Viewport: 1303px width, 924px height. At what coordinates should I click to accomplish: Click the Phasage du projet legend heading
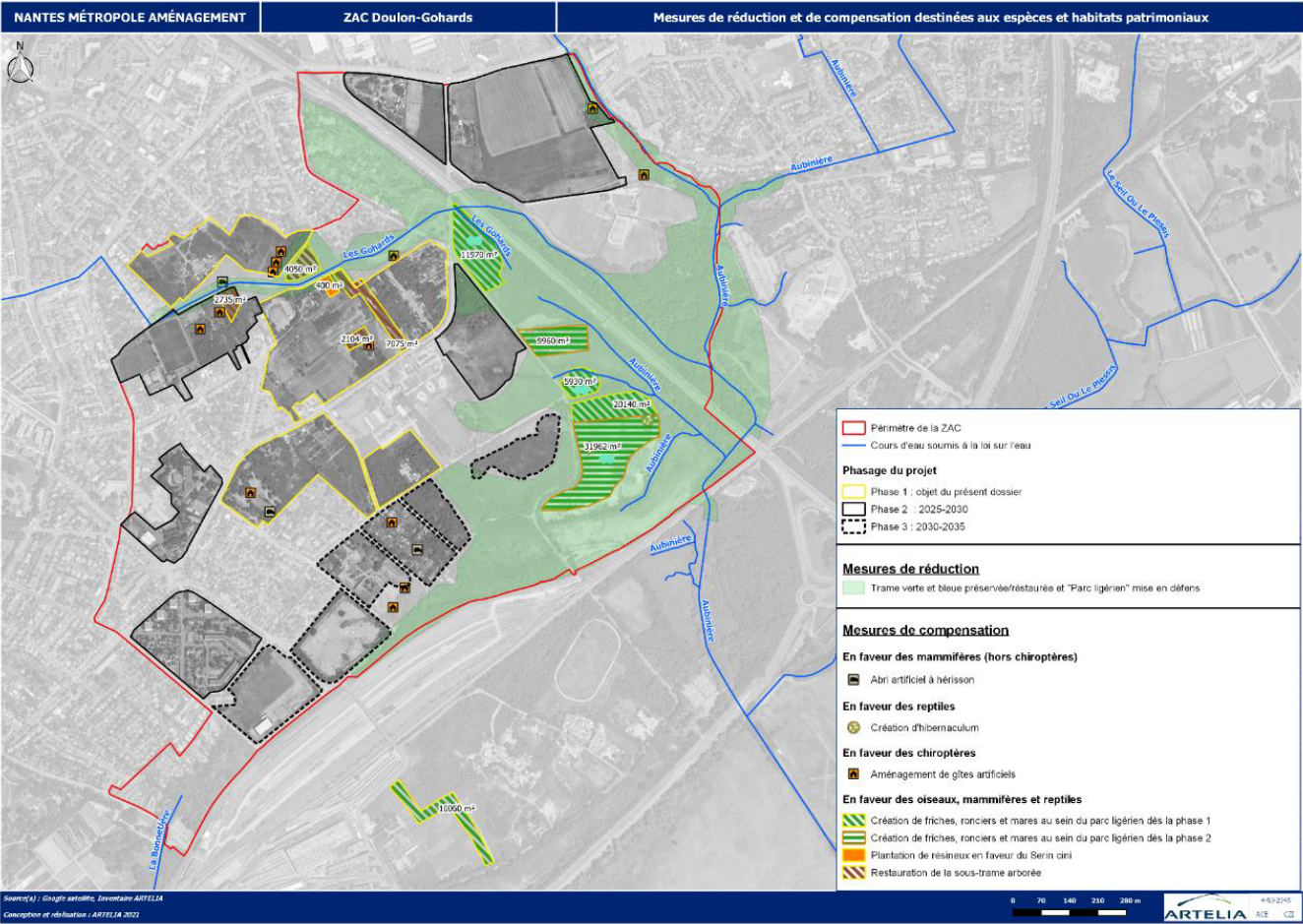pos(890,470)
